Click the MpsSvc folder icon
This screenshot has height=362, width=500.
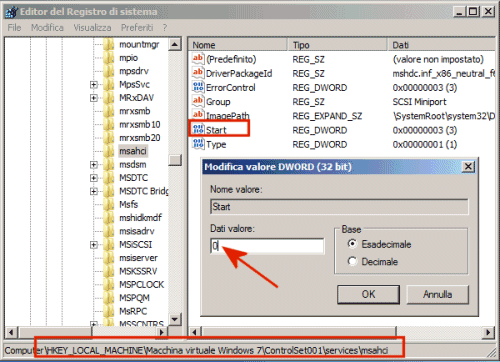[109, 84]
